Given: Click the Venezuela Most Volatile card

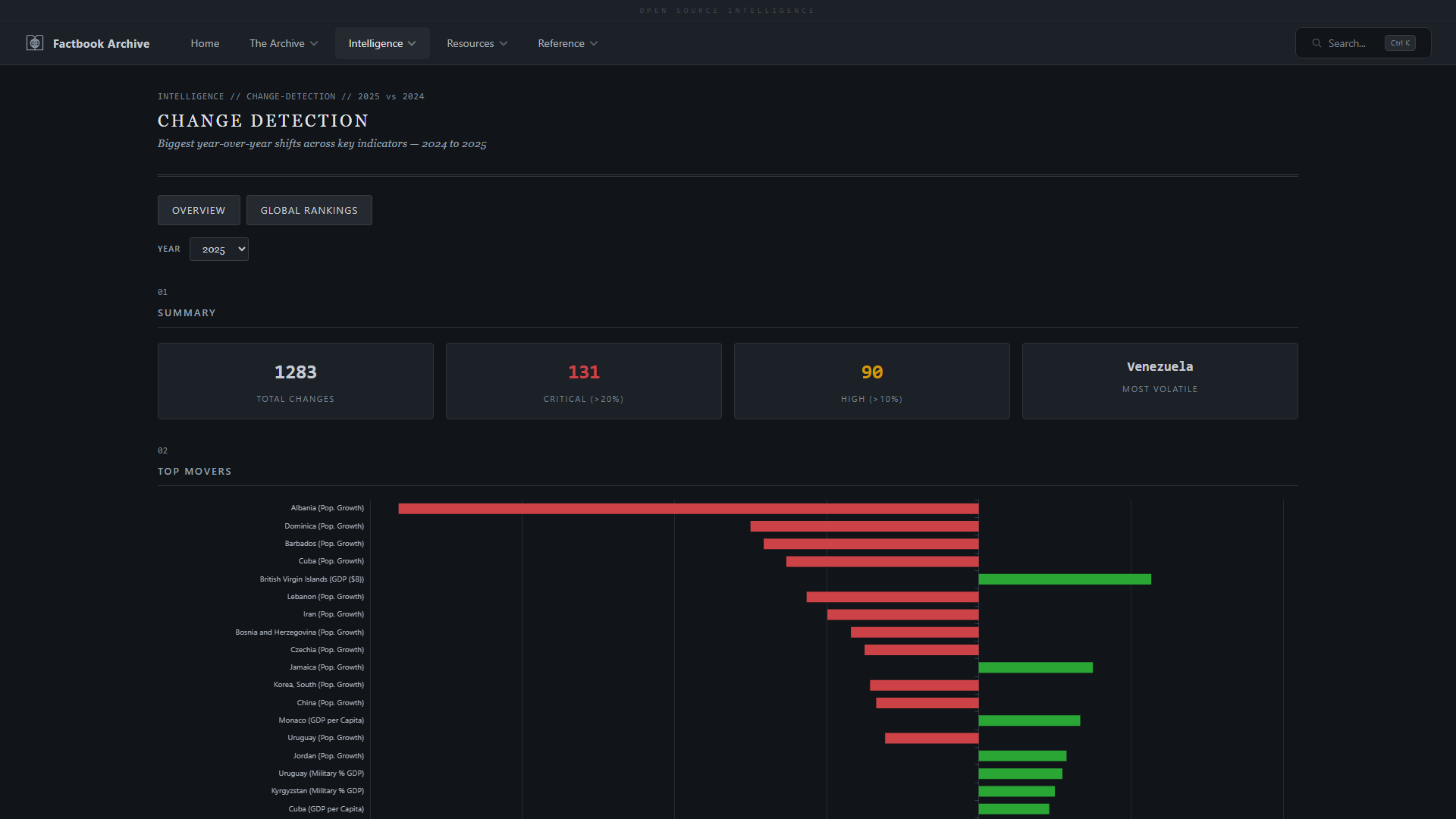Looking at the screenshot, I should 1159,381.
